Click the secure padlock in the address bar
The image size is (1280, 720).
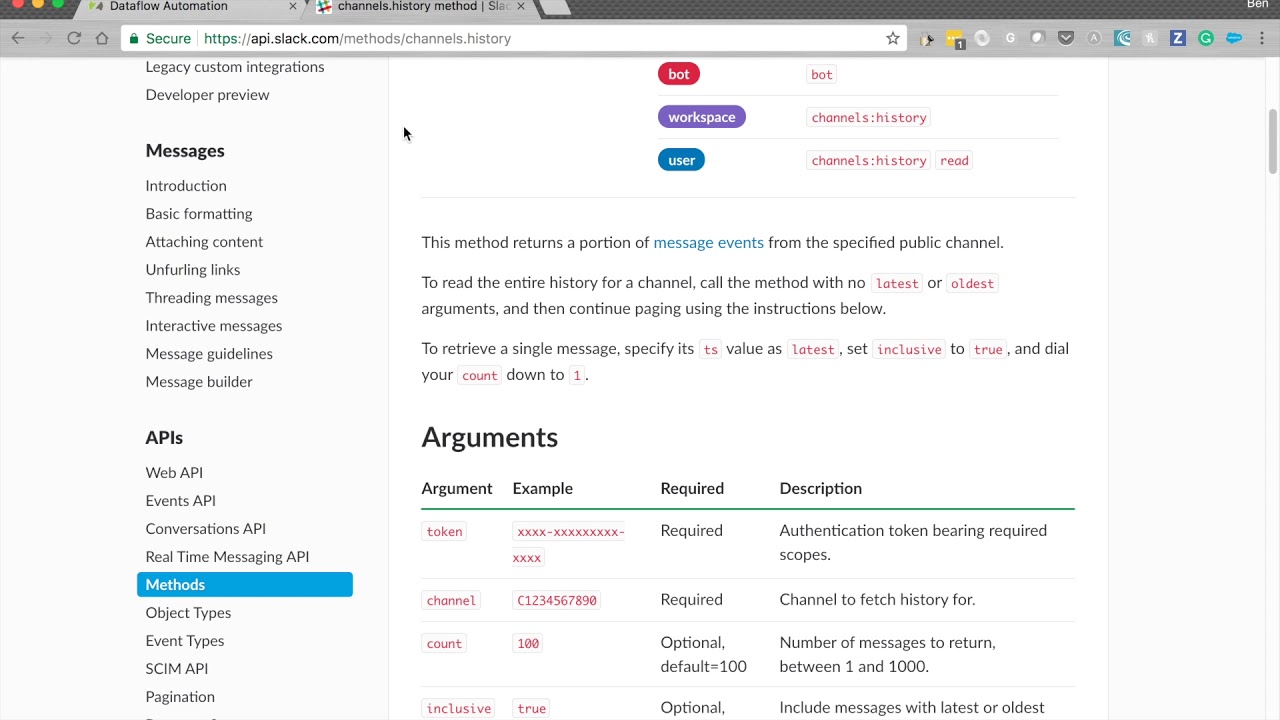(x=134, y=38)
